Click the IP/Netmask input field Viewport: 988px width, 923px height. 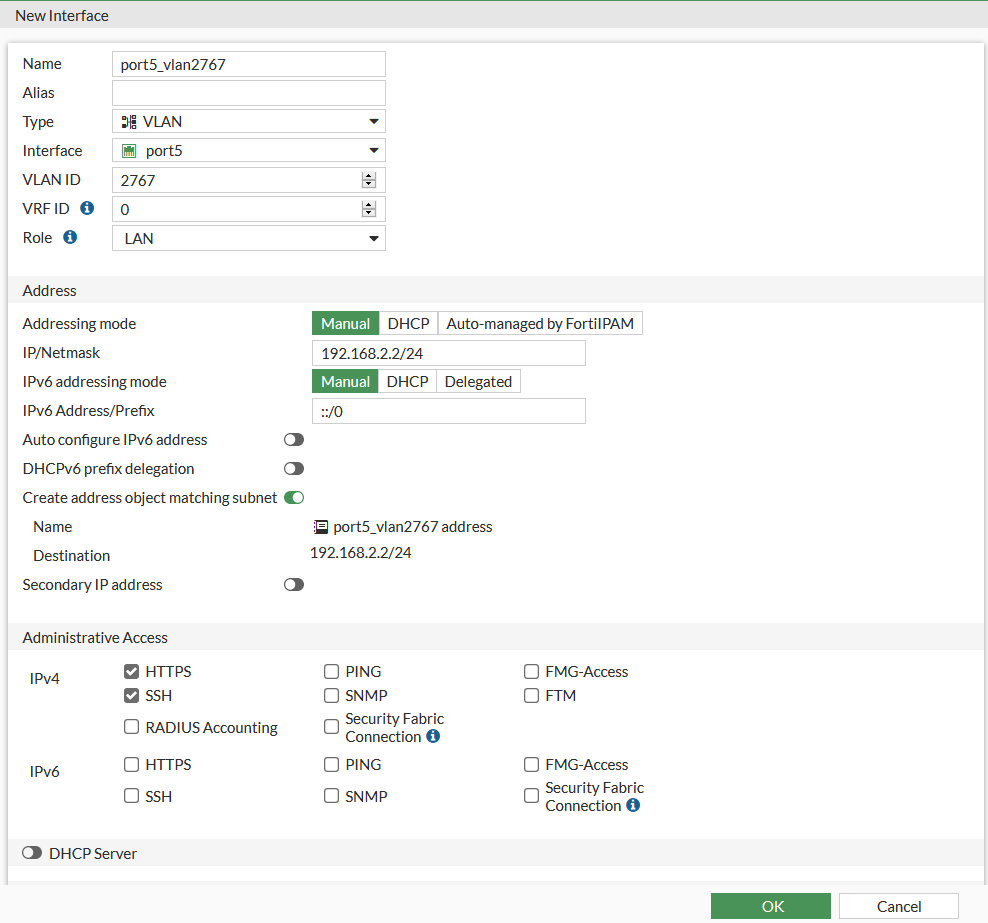click(448, 352)
